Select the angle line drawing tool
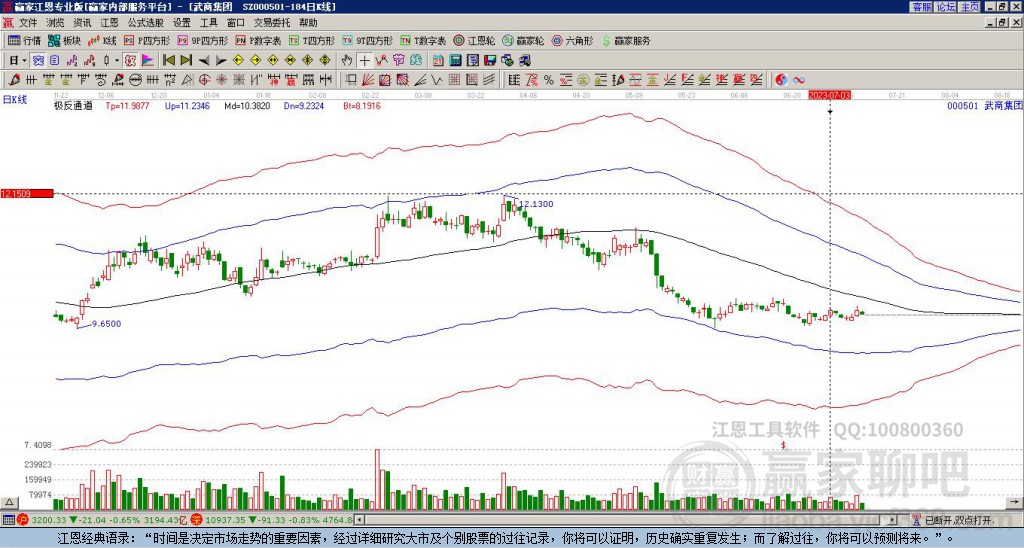This screenshot has height=548, width=1024. pyautogui.click(x=421, y=80)
